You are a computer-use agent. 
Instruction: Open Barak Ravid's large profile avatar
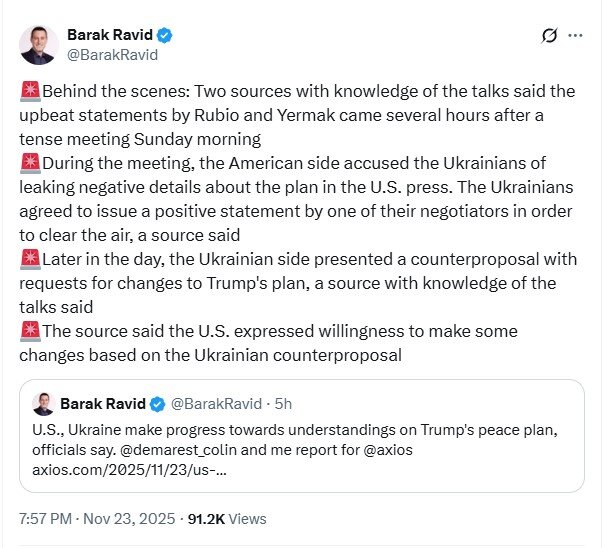[38, 45]
